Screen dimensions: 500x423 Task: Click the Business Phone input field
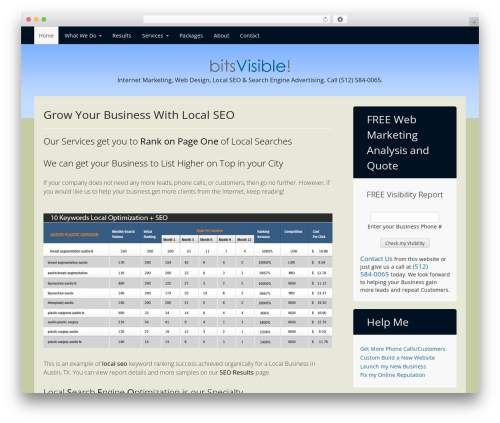(x=405, y=217)
